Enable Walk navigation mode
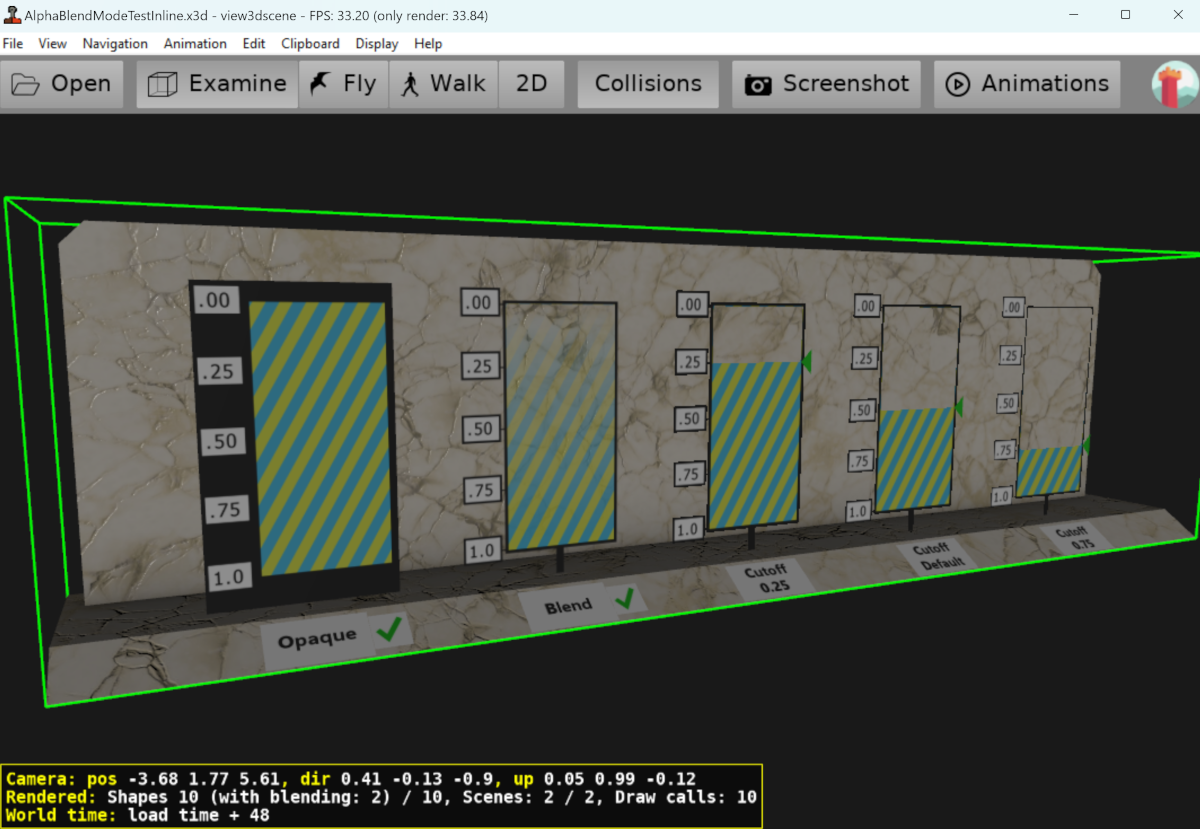 pyautogui.click(x=443, y=84)
